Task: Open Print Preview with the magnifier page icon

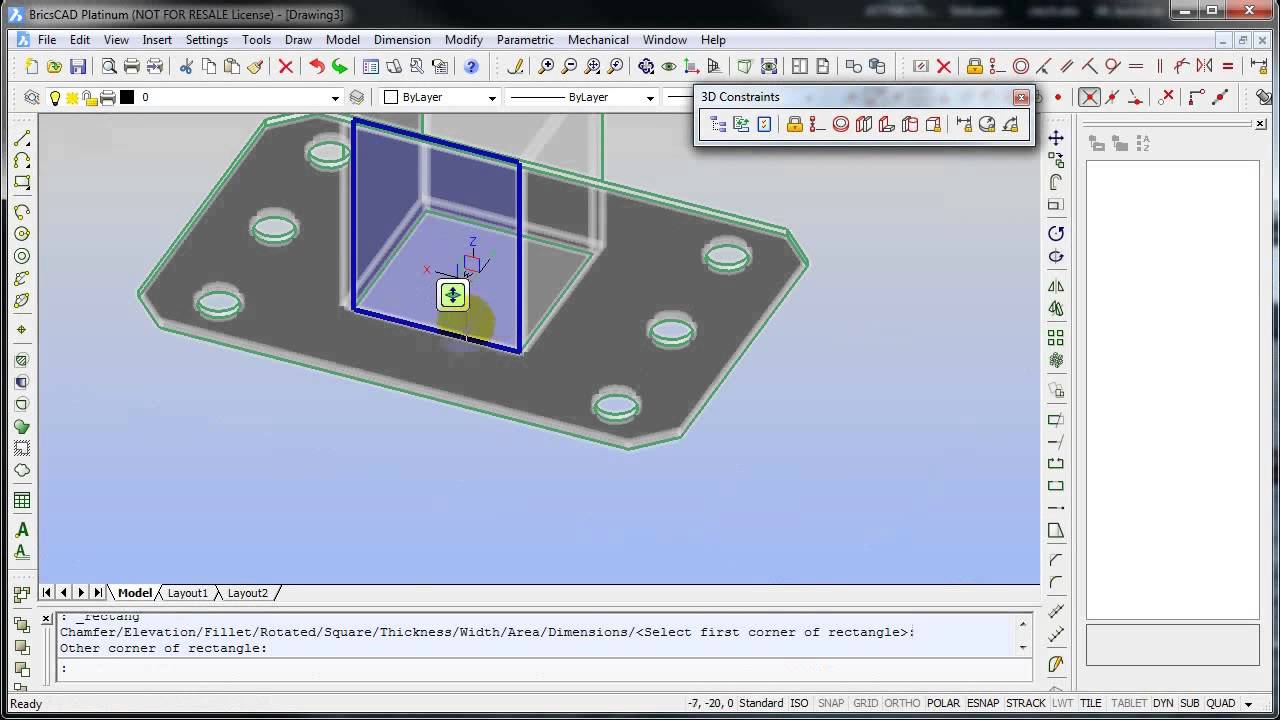Action: click(109, 67)
